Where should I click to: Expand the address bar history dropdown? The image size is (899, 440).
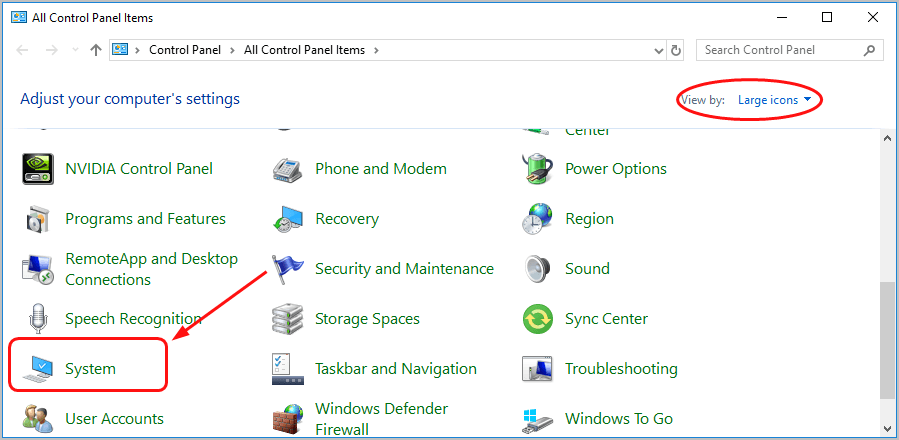click(659, 50)
